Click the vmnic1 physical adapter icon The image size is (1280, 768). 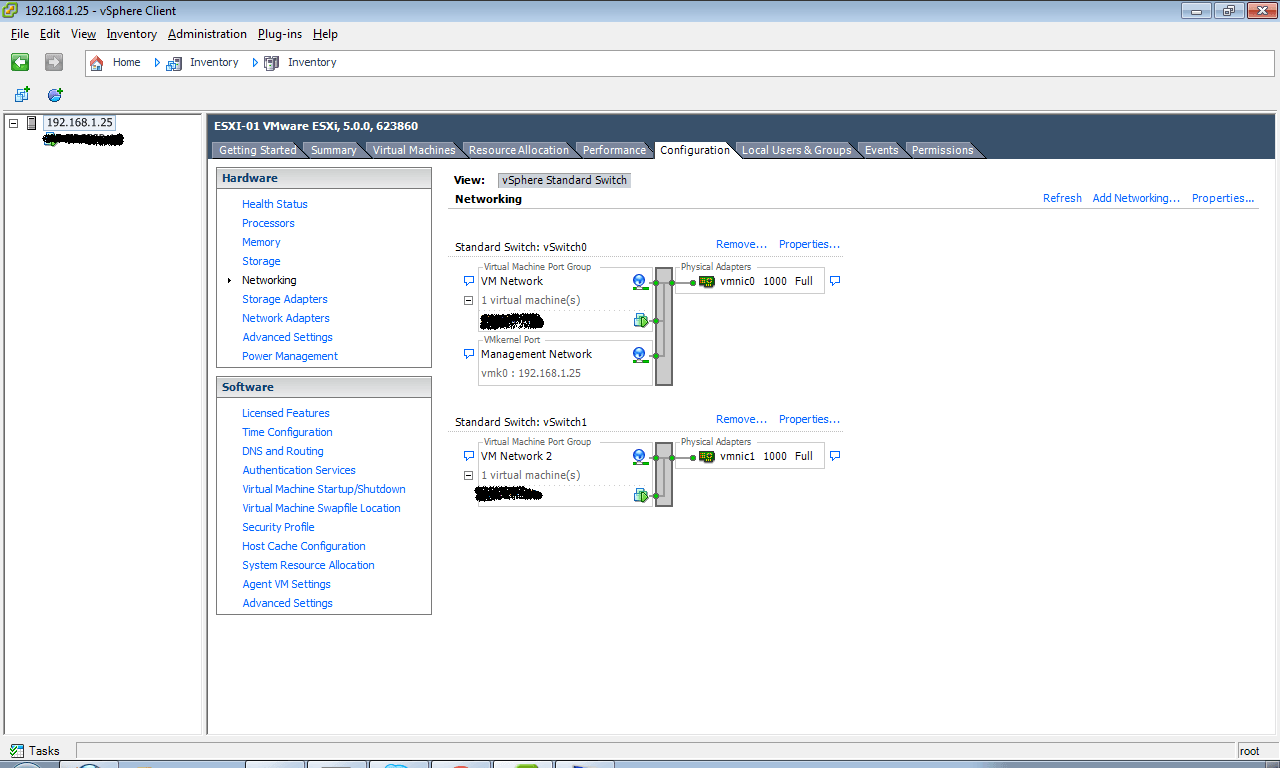[x=707, y=457]
